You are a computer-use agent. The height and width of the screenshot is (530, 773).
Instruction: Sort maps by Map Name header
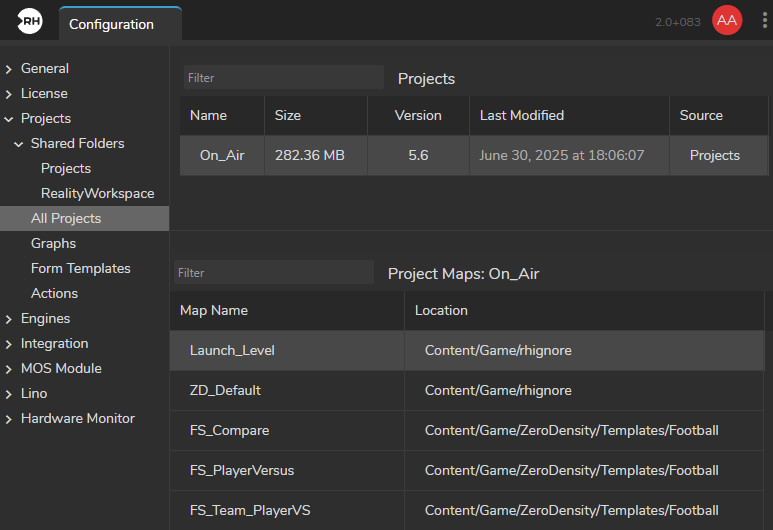pyautogui.click(x=213, y=310)
